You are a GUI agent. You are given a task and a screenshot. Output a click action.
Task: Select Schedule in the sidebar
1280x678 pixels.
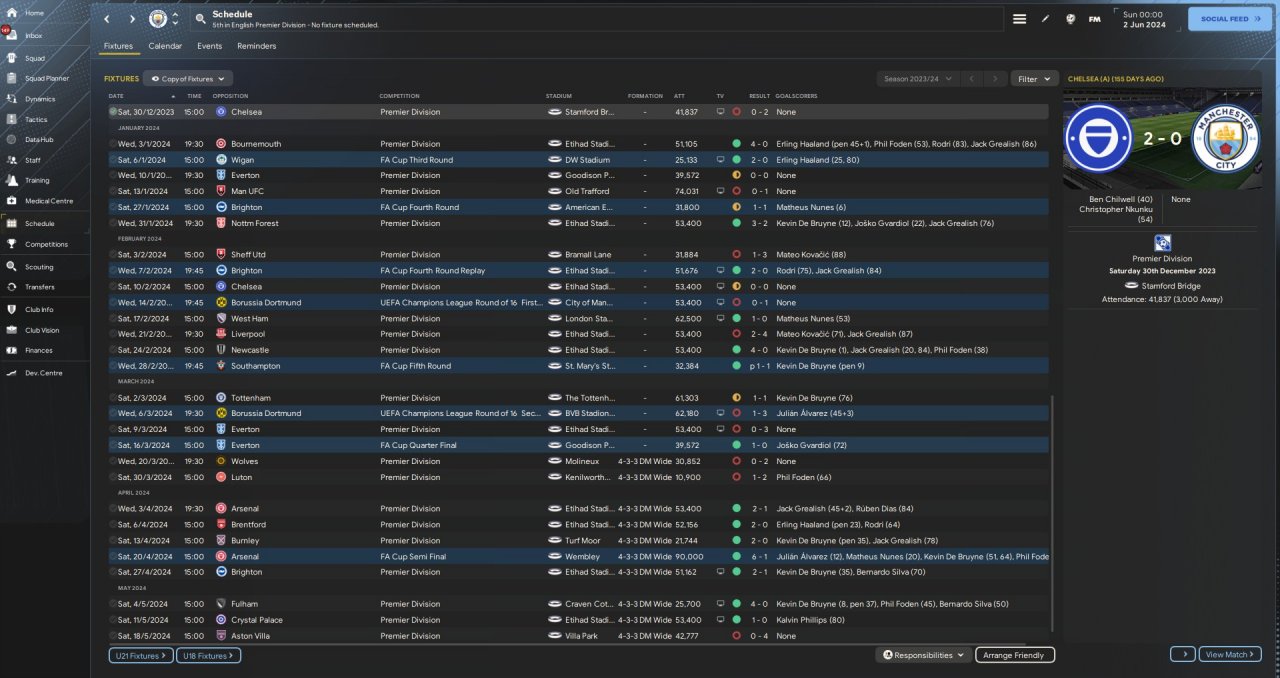40,223
